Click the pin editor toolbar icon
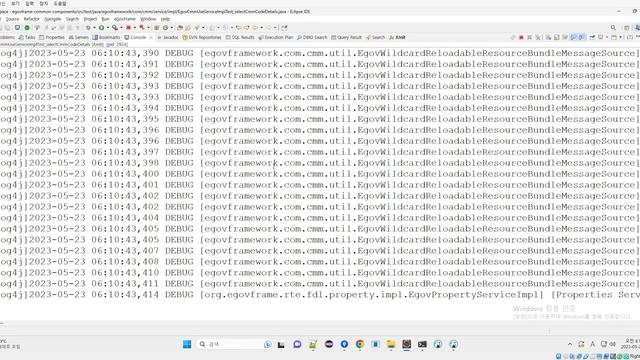The width and height of the screenshot is (640, 360). (284, 28)
